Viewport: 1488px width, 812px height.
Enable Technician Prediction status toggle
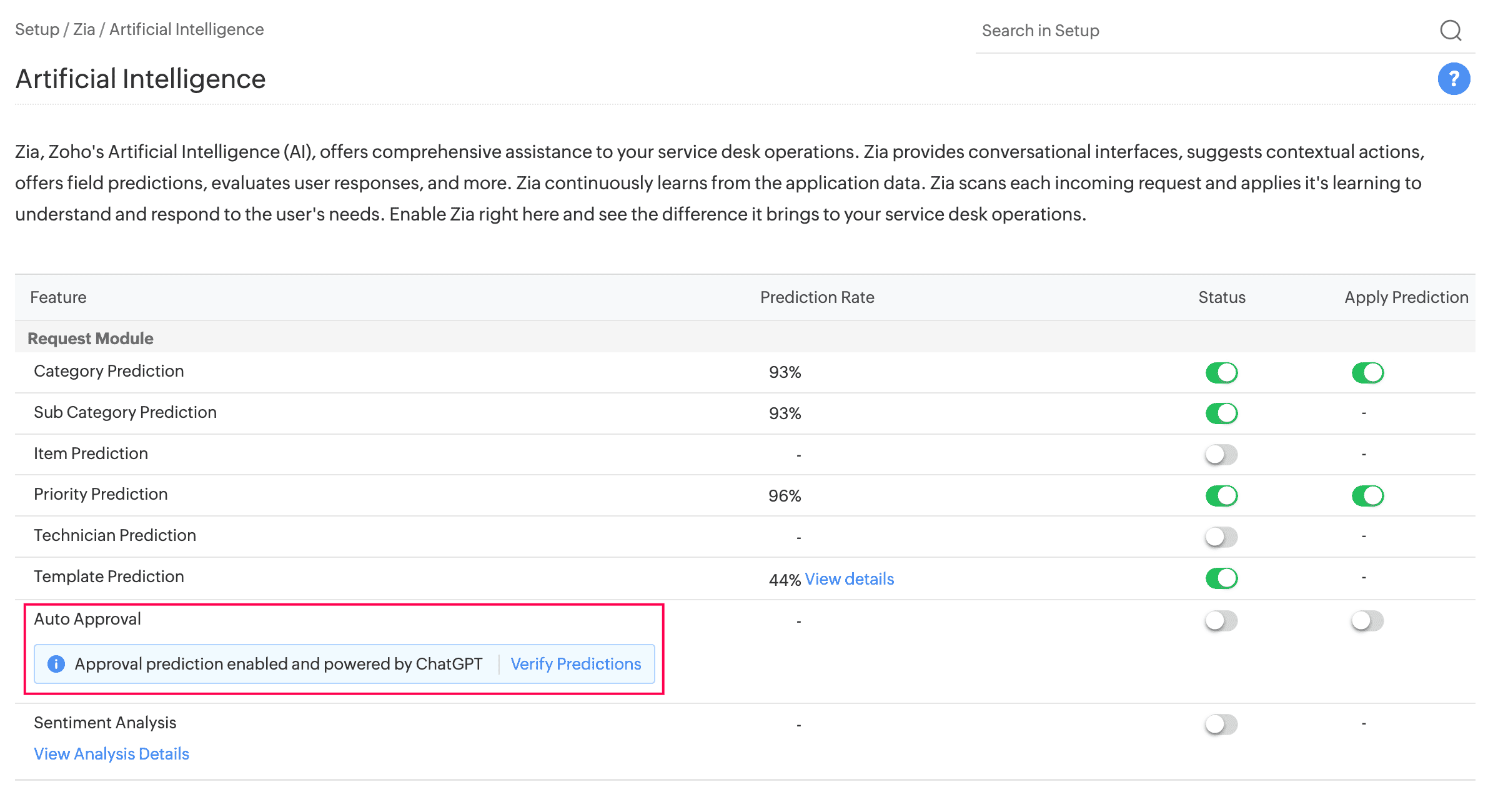click(x=1221, y=537)
